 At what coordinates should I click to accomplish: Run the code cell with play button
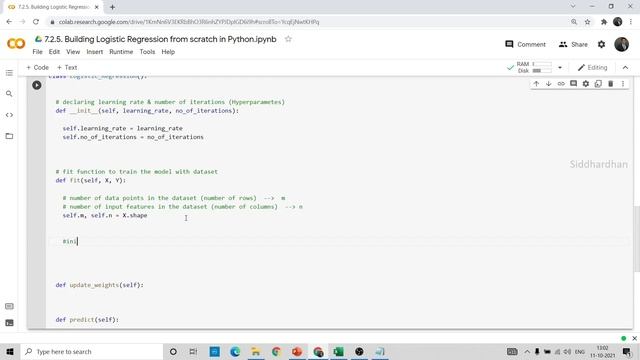pos(37,85)
